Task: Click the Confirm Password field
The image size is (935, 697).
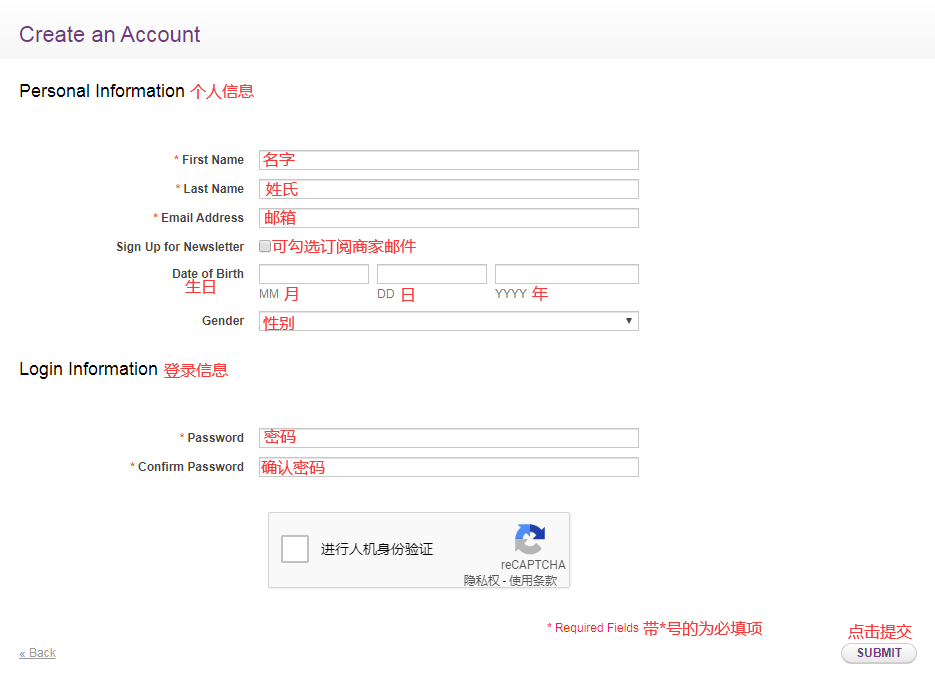Action: click(448, 467)
